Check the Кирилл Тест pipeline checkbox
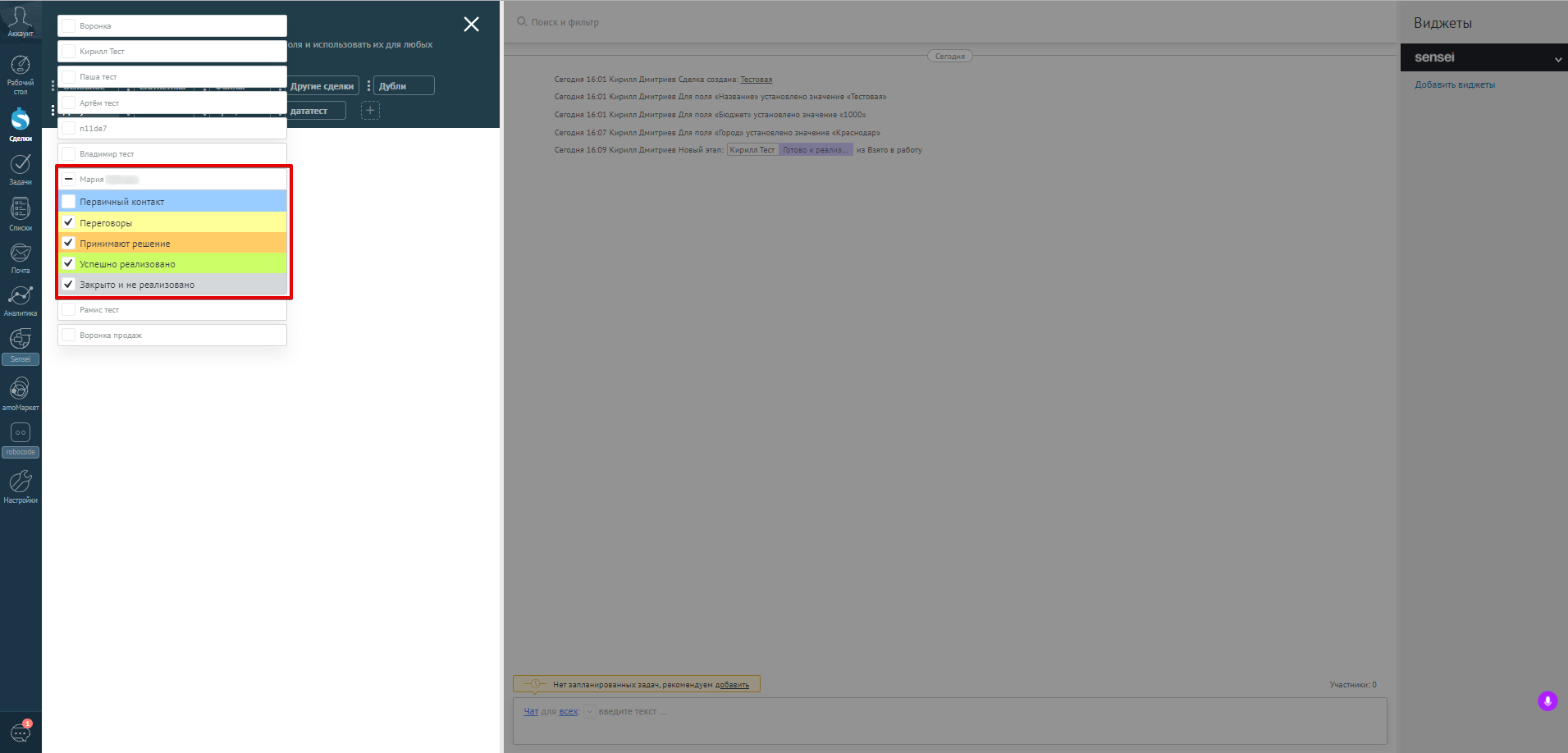1568x753 pixels. click(69, 52)
